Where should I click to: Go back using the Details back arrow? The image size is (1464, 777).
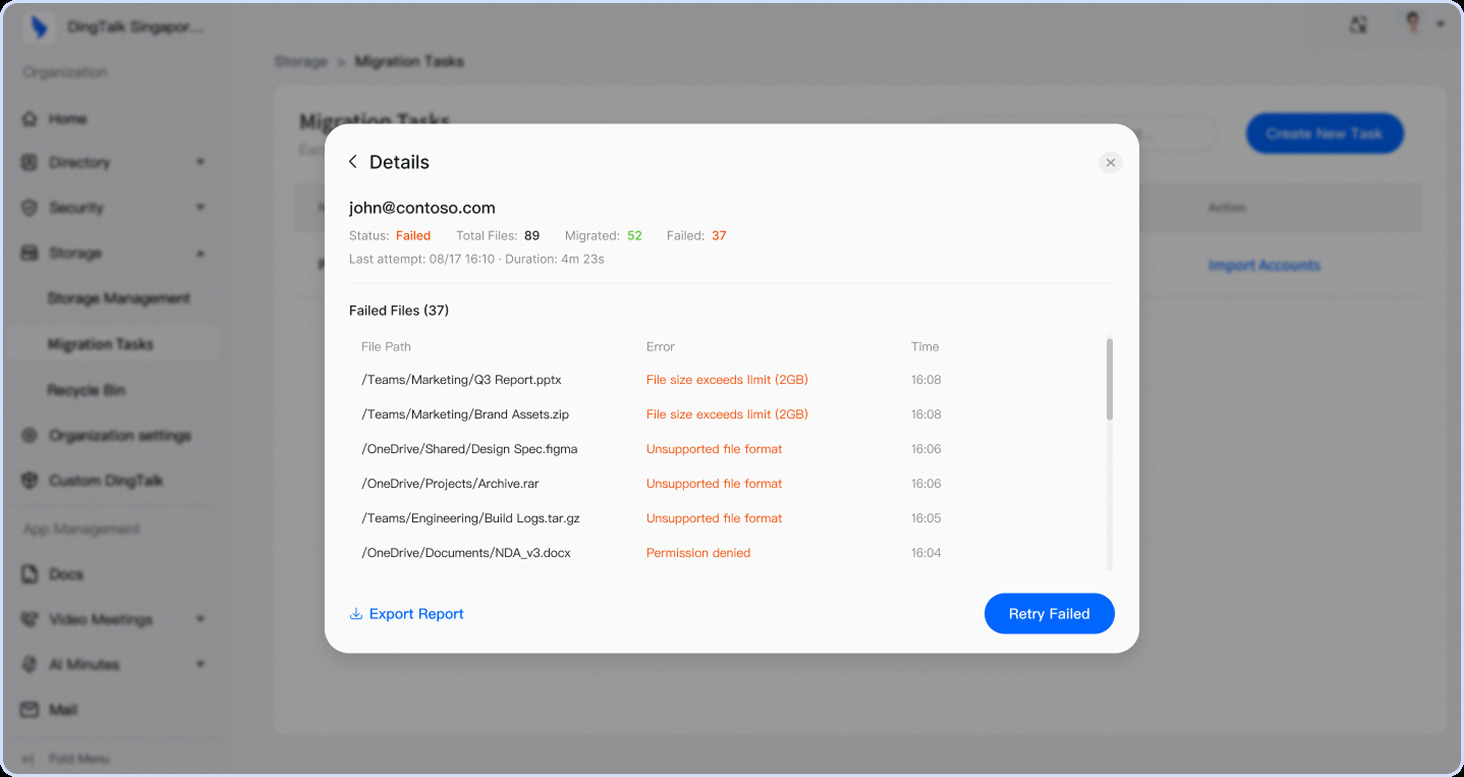point(353,162)
